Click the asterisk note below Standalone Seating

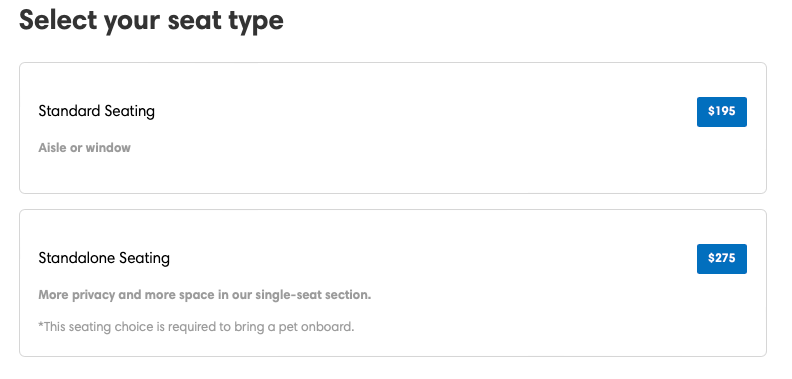click(x=196, y=327)
